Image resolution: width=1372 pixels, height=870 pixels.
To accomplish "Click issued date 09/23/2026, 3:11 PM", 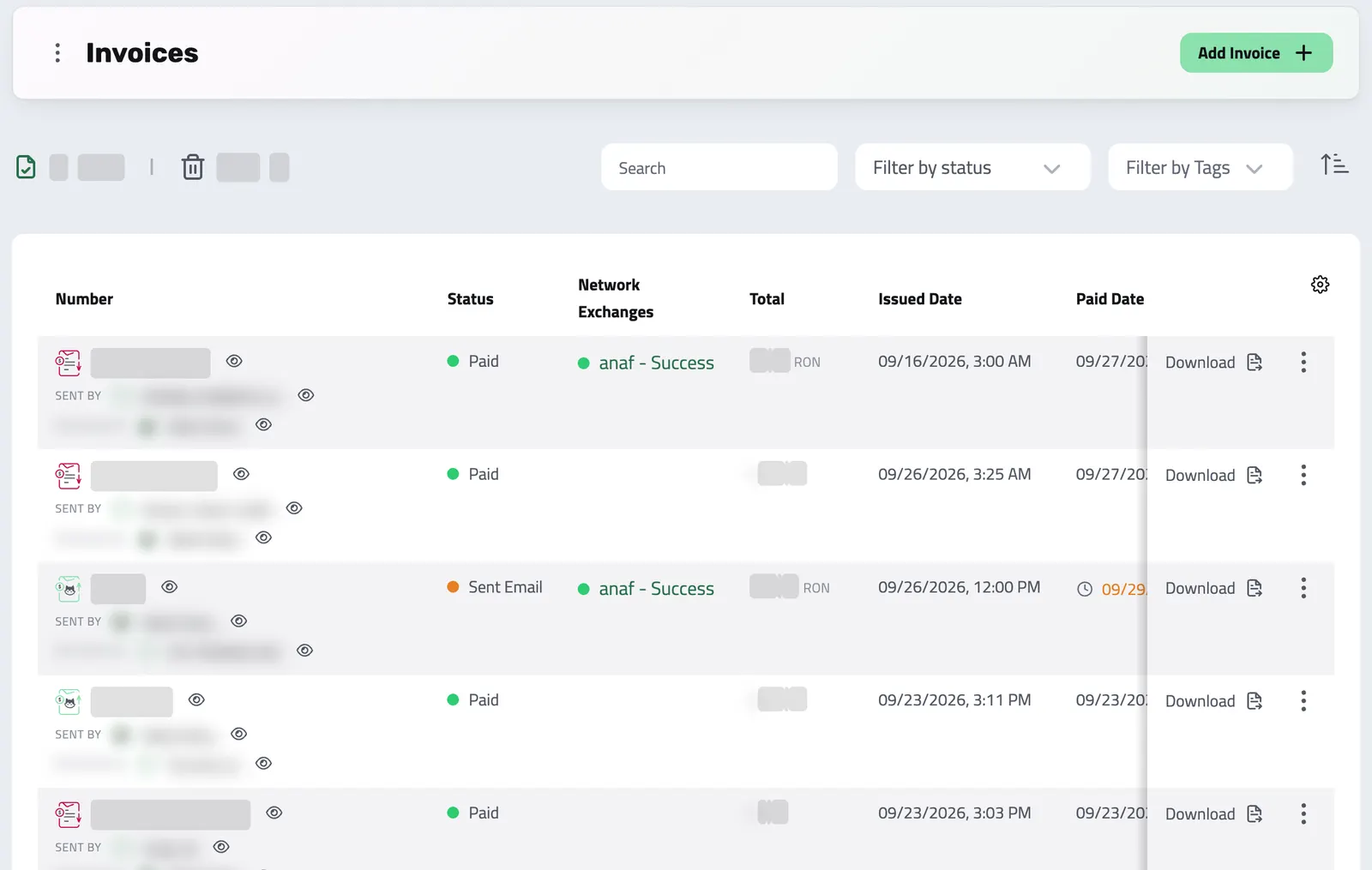I will 954,700.
